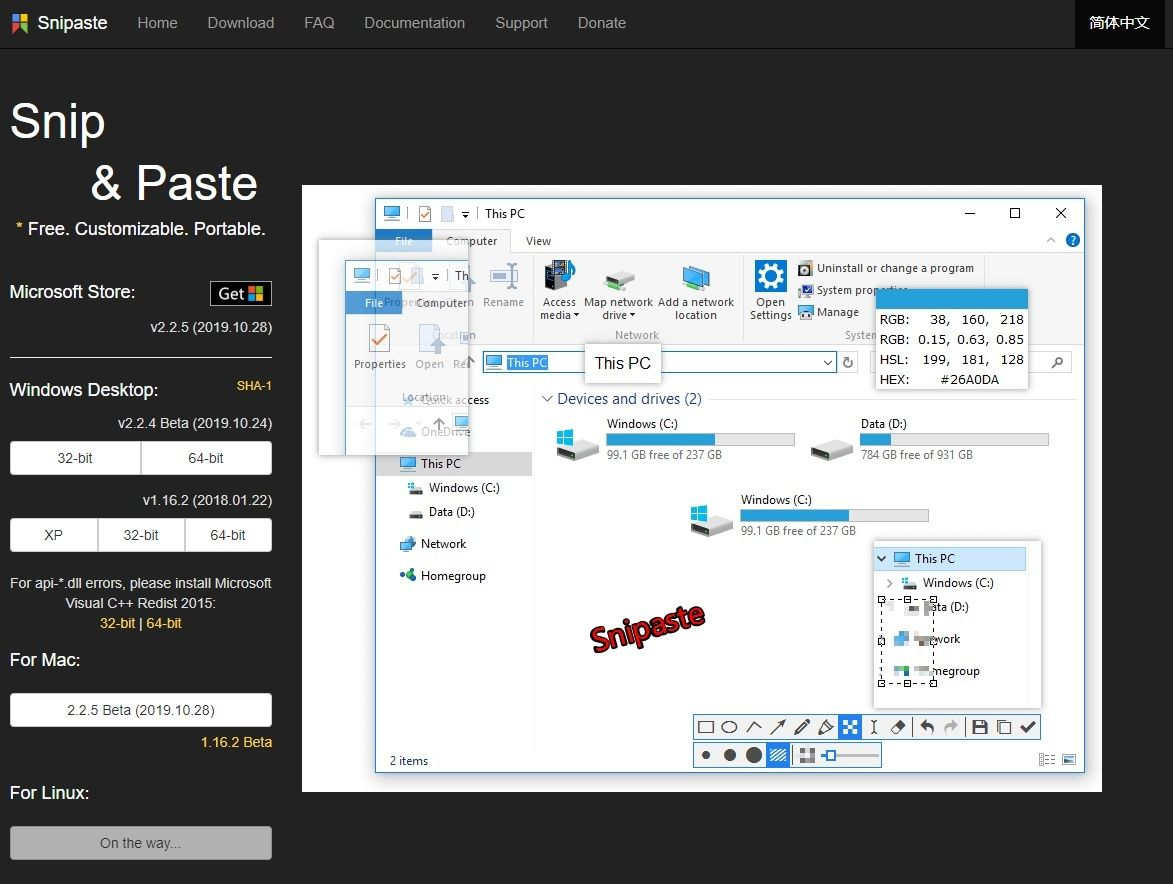Select Homegroup in the navigation pane
Viewport: 1173px width, 884px height.
click(x=453, y=576)
